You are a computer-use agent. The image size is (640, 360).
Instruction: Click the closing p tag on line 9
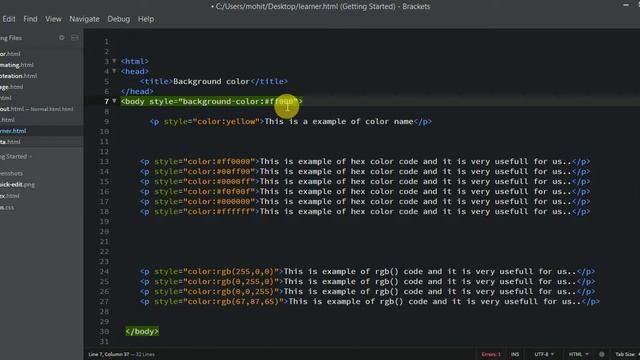(422, 121)
